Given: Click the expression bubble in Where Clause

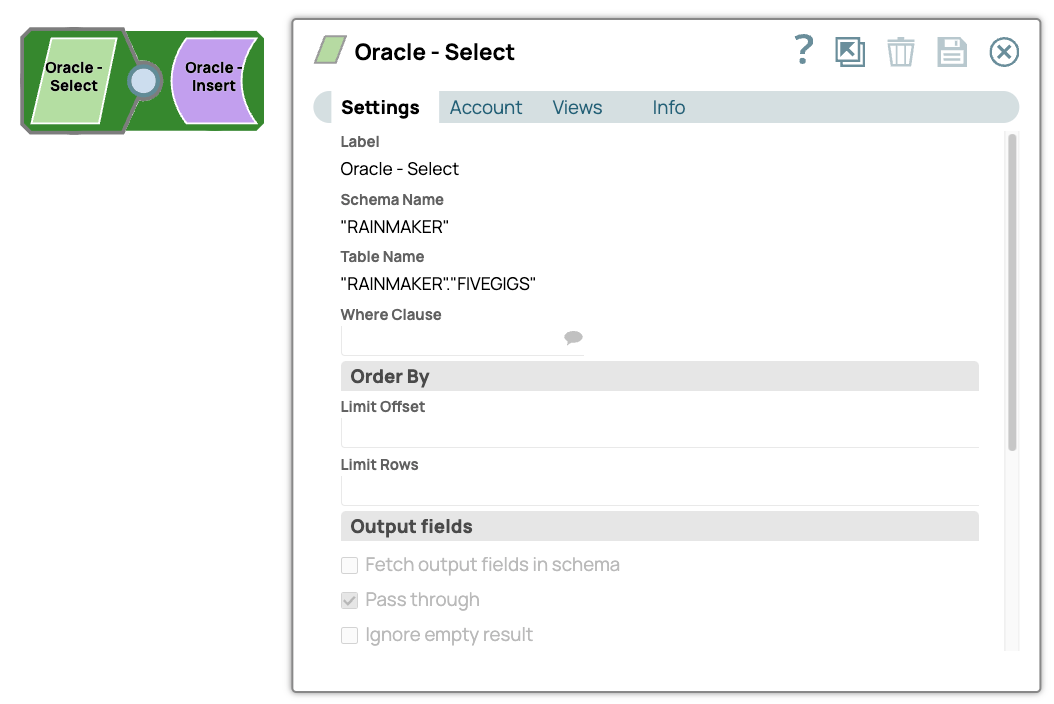Looking at the screenshot, I should (573, 338).
